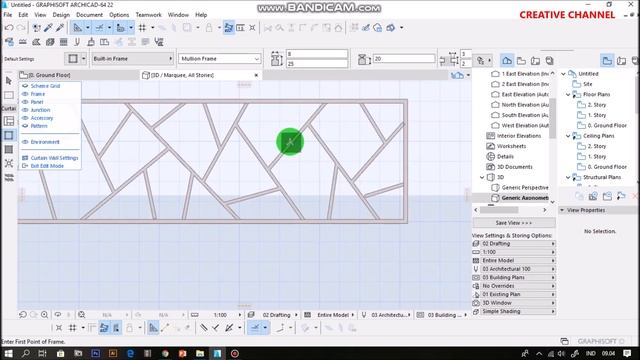The width and height of the screenshot is (640, 360).
Task: Click the frame geometry icon in info box
Action: tap(73, 59)
